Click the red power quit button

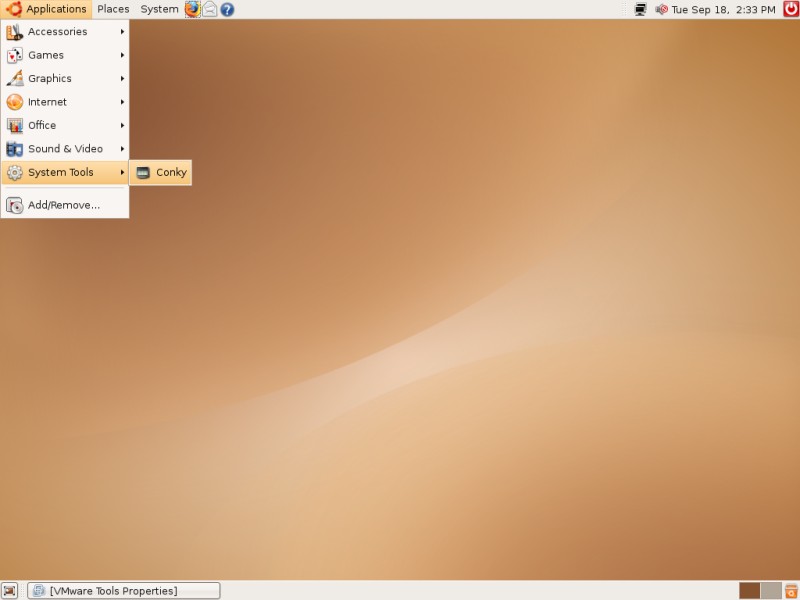(791, 9)
